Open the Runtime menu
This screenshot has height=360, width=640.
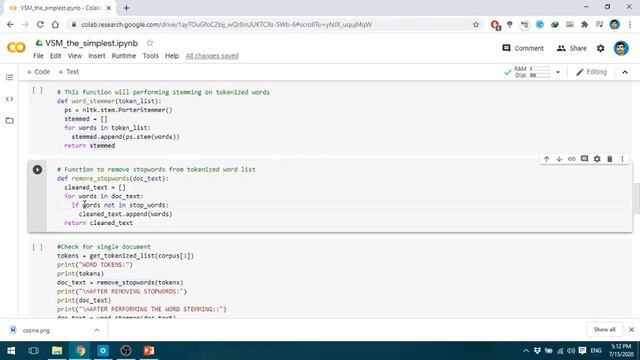point(124,56)
